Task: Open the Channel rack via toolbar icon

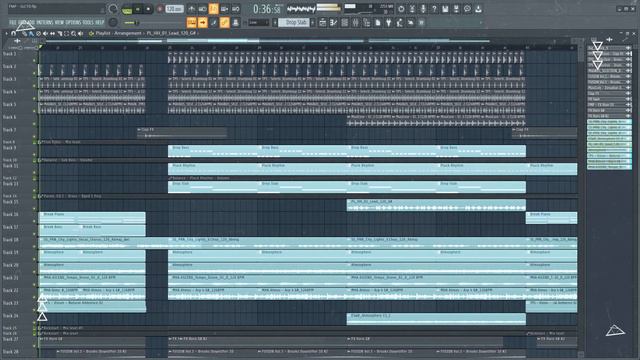Action: click(x=344, y=22)
